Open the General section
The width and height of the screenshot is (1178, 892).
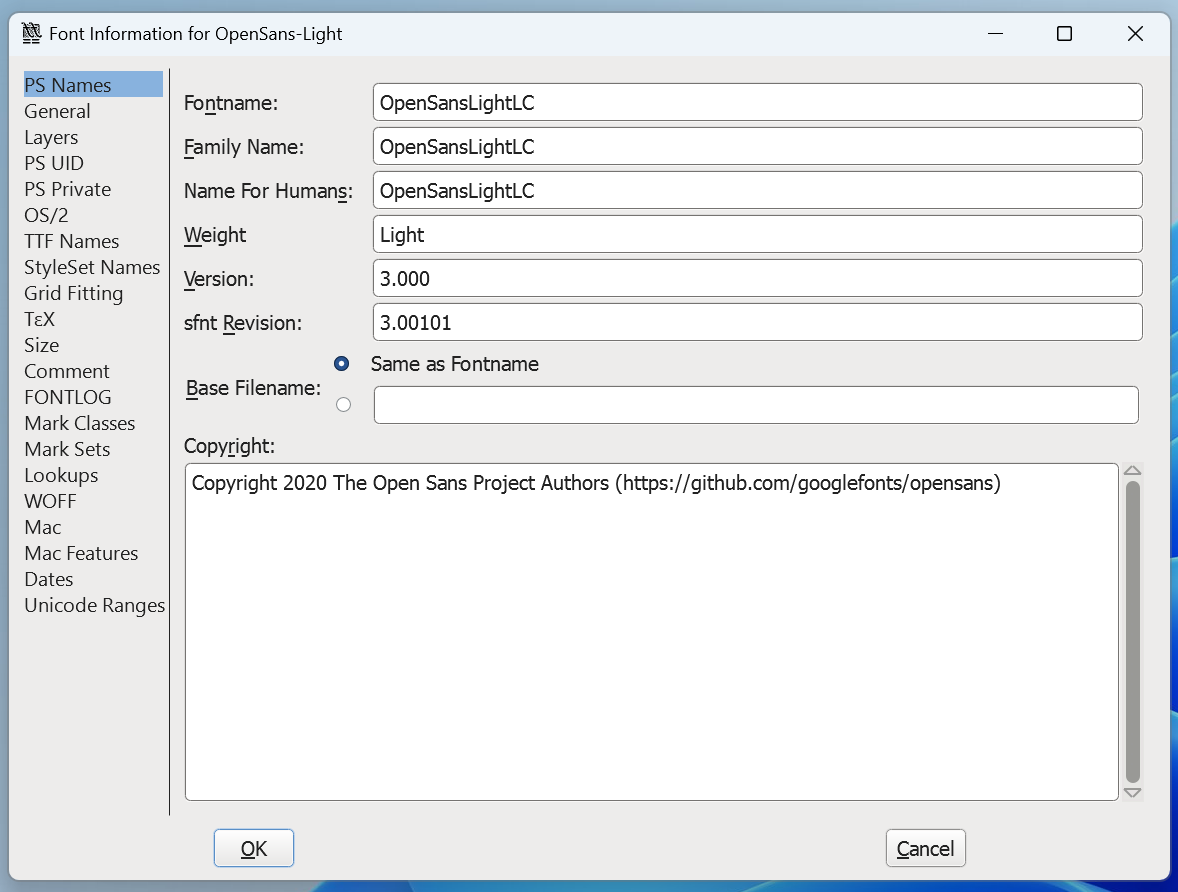click(57, 111)
